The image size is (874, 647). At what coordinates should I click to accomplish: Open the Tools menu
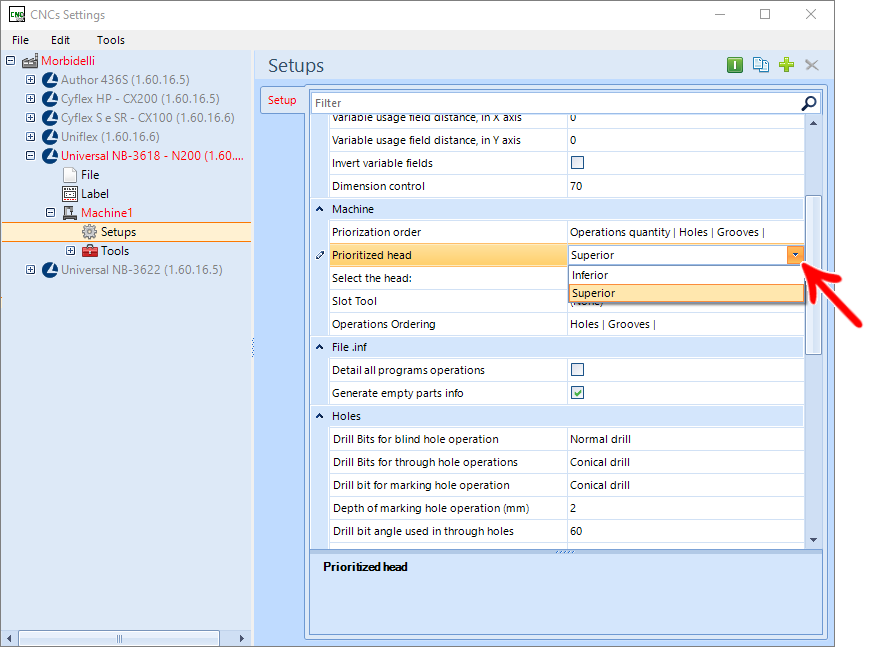(110, 40)
